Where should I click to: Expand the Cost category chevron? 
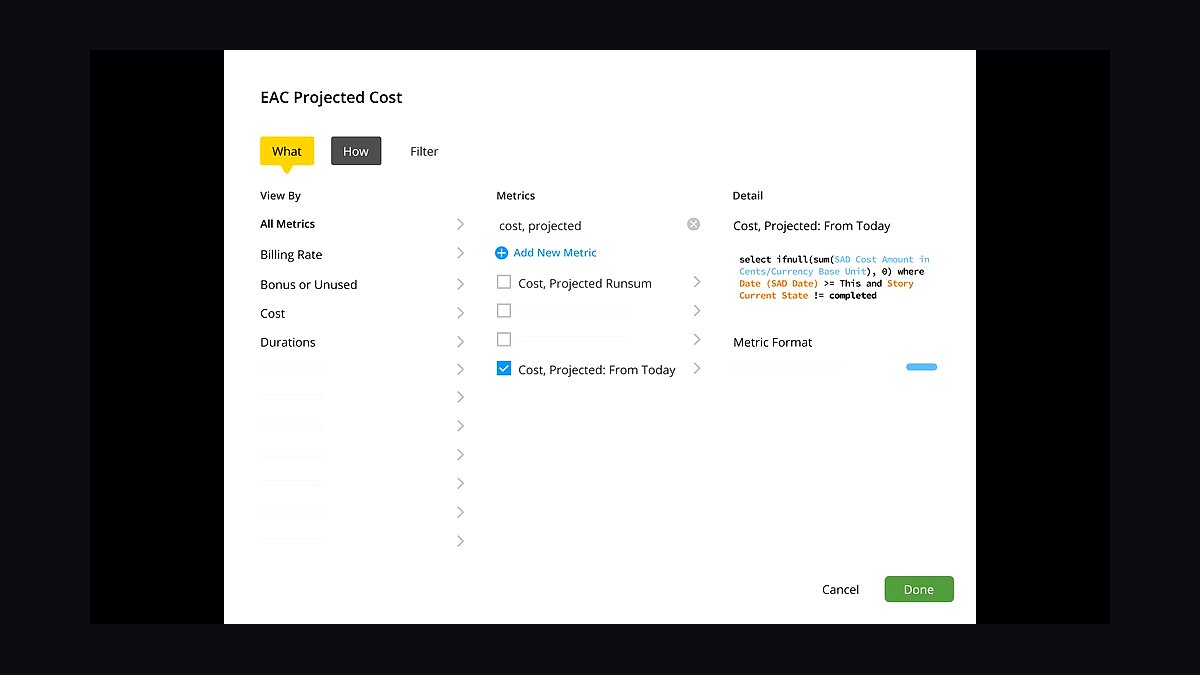460,313
